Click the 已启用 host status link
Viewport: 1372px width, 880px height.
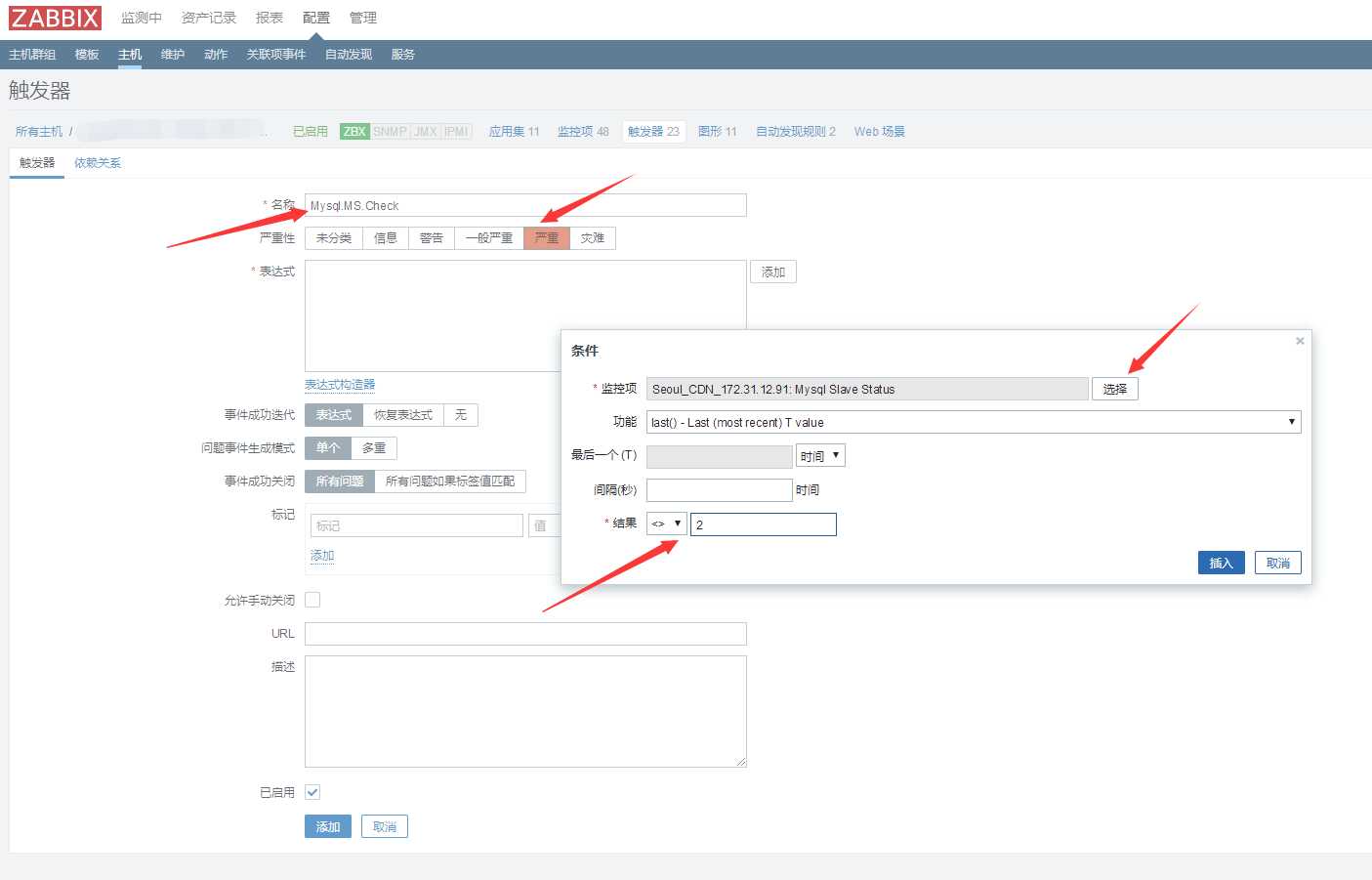[x=311, y=132]
